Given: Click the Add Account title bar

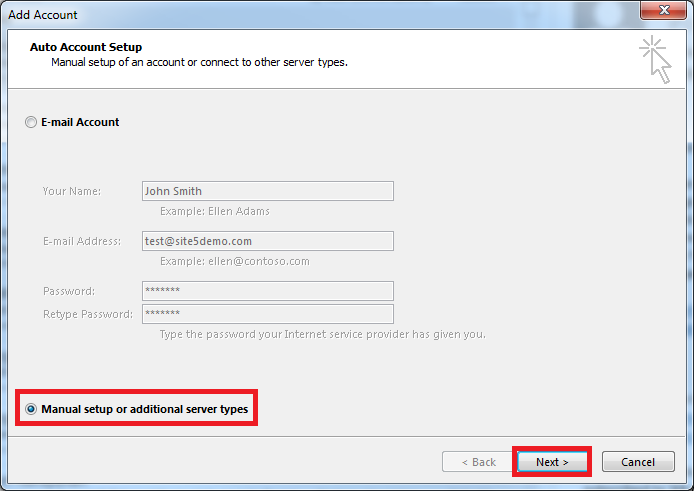Looking at the screenshot, I should (300, 14).
